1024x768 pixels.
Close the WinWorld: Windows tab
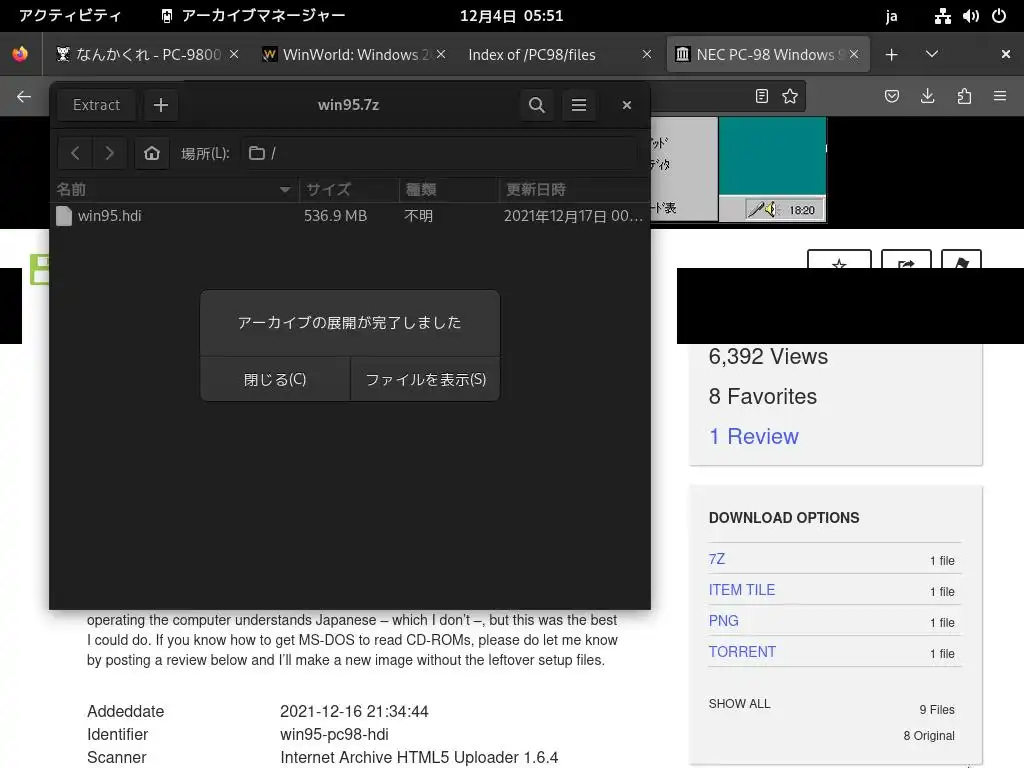coord(441,54)
